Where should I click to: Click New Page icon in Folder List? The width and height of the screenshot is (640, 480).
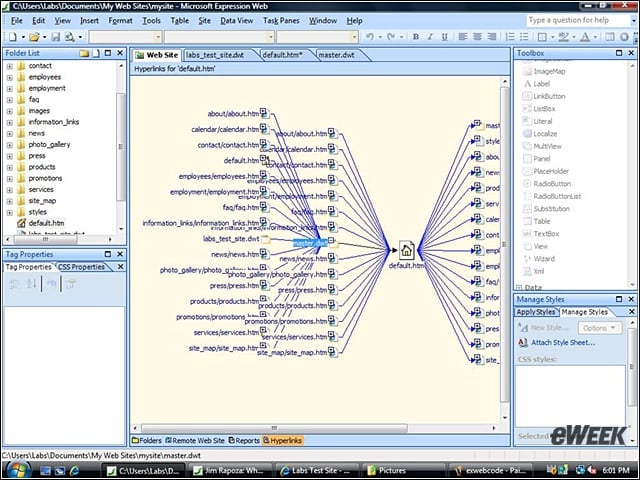pos(96,53)
